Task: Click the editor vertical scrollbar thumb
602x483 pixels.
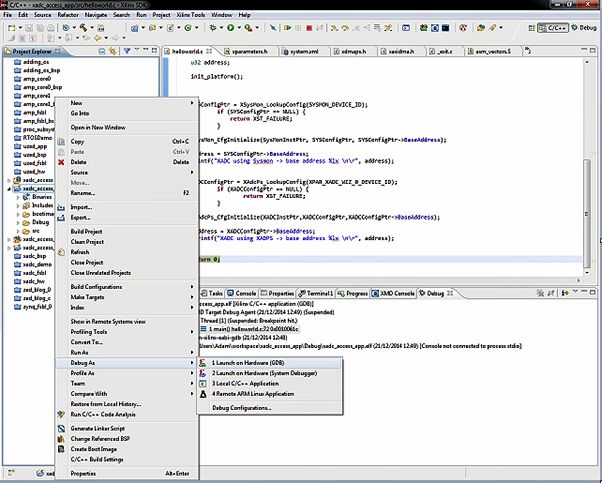Action: tap(587, 213)
